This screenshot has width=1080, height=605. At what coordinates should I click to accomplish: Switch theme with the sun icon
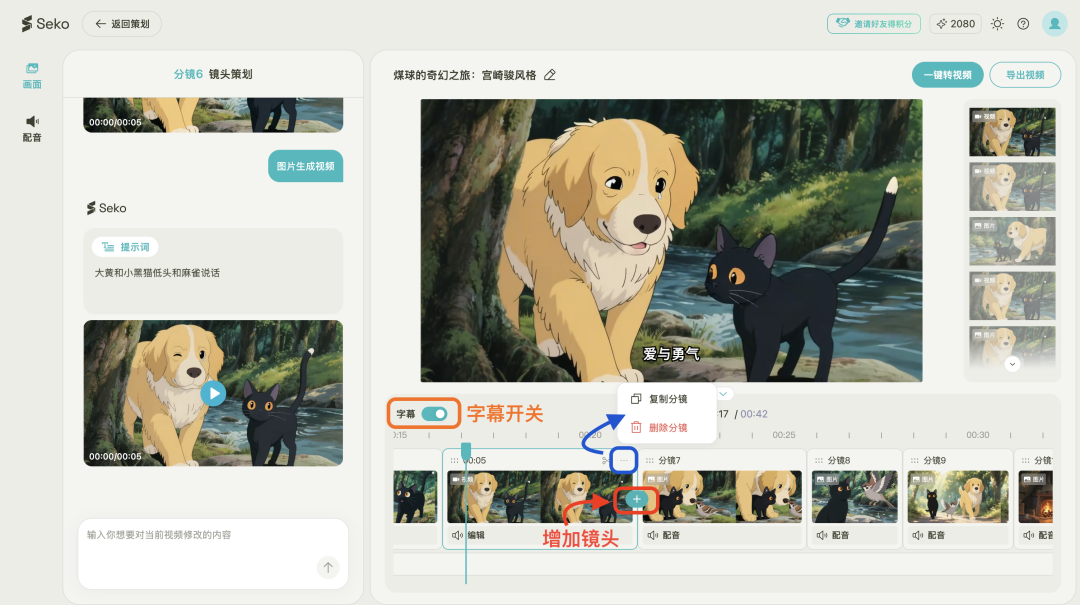[997, 23]
